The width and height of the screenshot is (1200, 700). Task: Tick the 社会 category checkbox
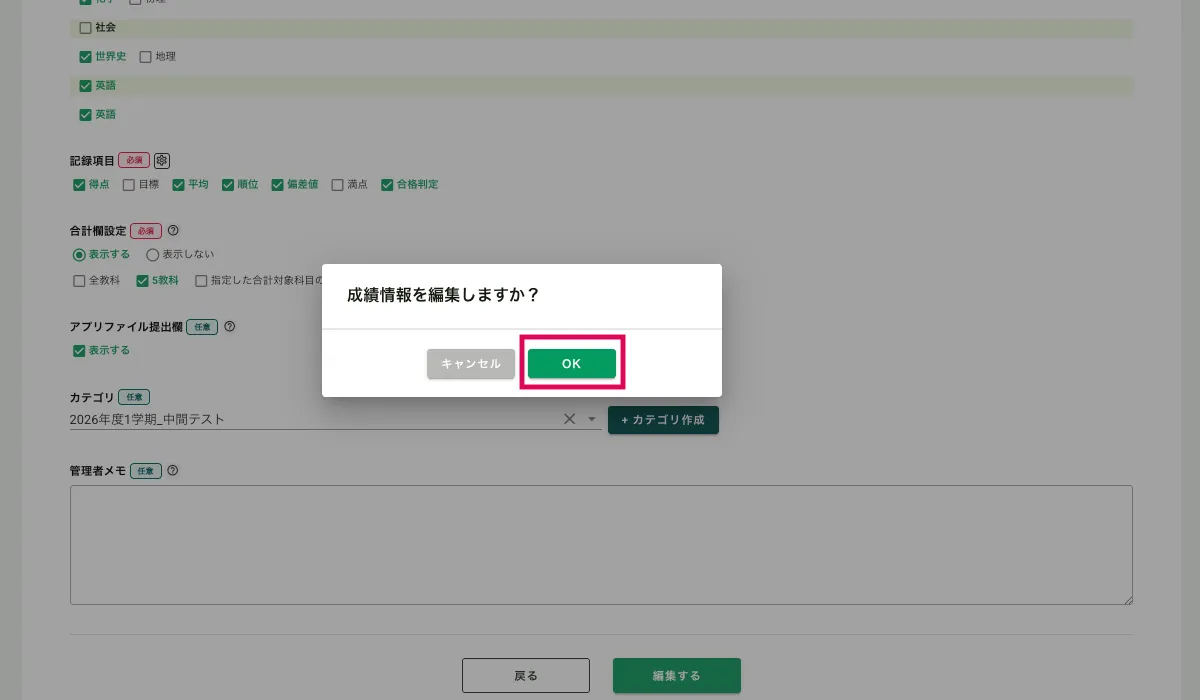85,28
